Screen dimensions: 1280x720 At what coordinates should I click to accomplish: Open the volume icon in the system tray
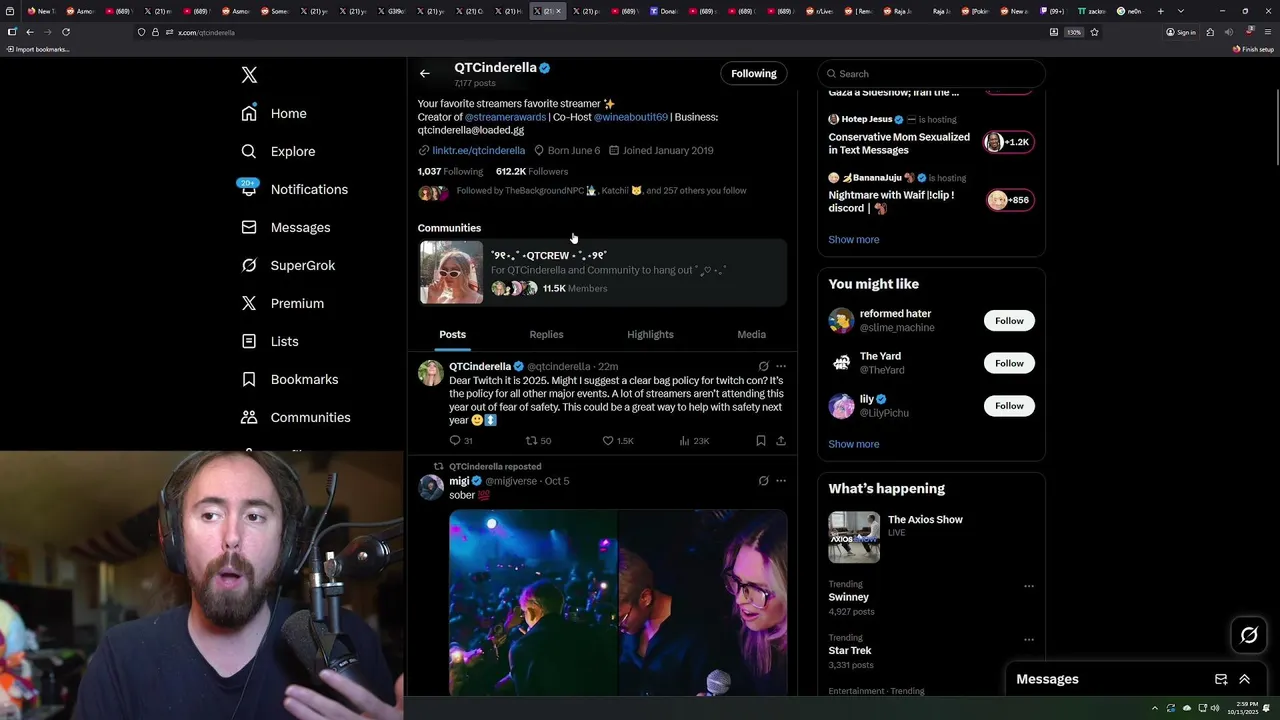(1215, 708)
